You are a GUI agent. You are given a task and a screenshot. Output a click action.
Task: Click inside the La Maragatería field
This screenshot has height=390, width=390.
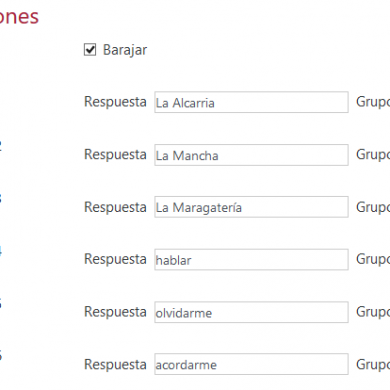[x=251, y=207]
